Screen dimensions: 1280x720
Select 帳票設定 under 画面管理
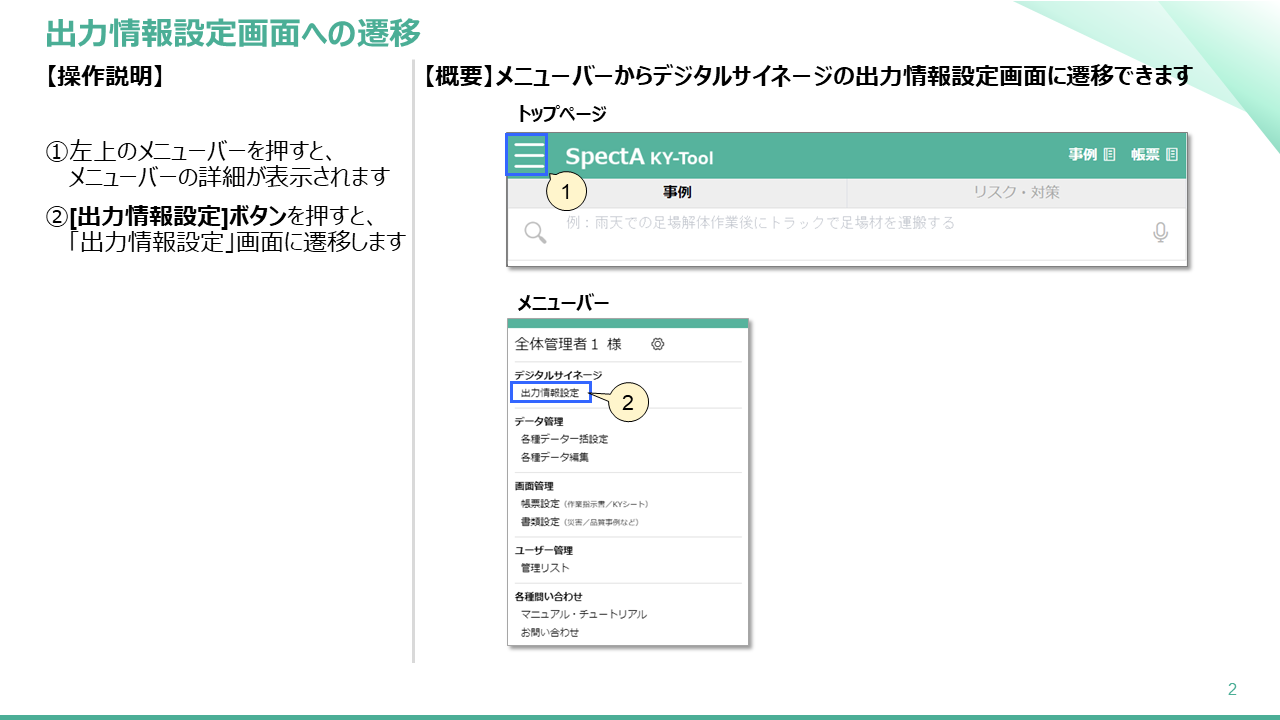coord(540,504)
